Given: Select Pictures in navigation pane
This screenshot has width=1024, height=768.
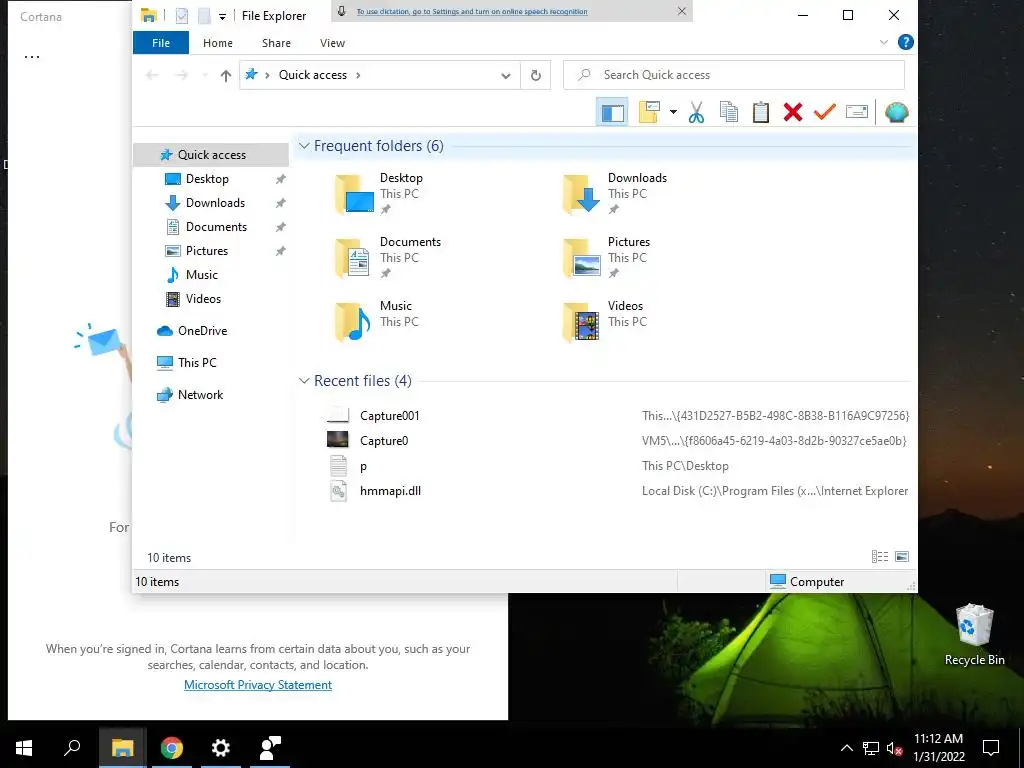Looking at the screenshot, I should [206, 251].
